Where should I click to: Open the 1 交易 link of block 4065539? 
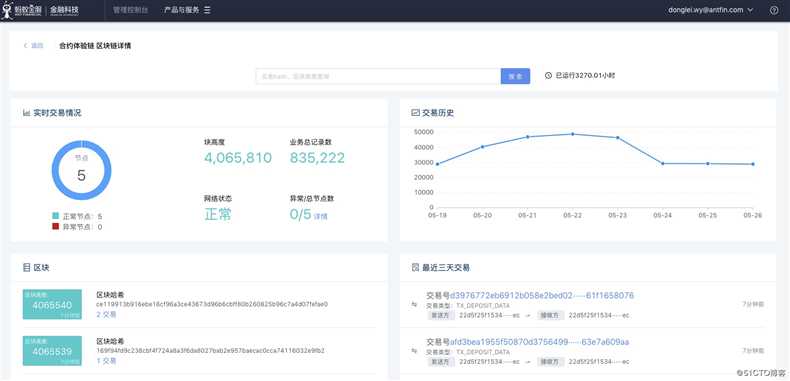(106, 361)
